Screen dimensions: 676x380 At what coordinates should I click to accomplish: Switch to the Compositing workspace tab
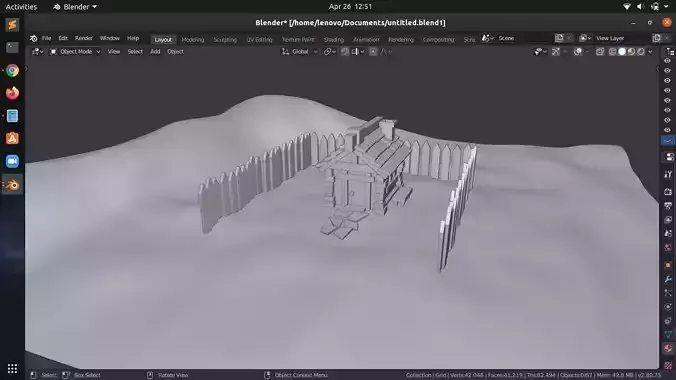pos(438,39)
